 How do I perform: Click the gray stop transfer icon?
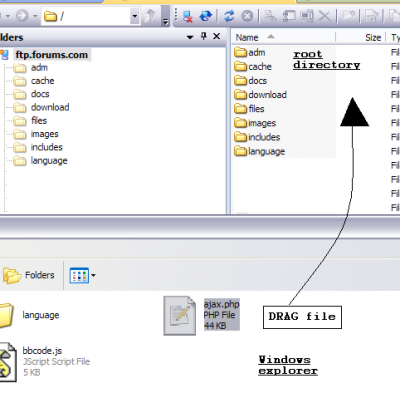[x=247, y=16]
